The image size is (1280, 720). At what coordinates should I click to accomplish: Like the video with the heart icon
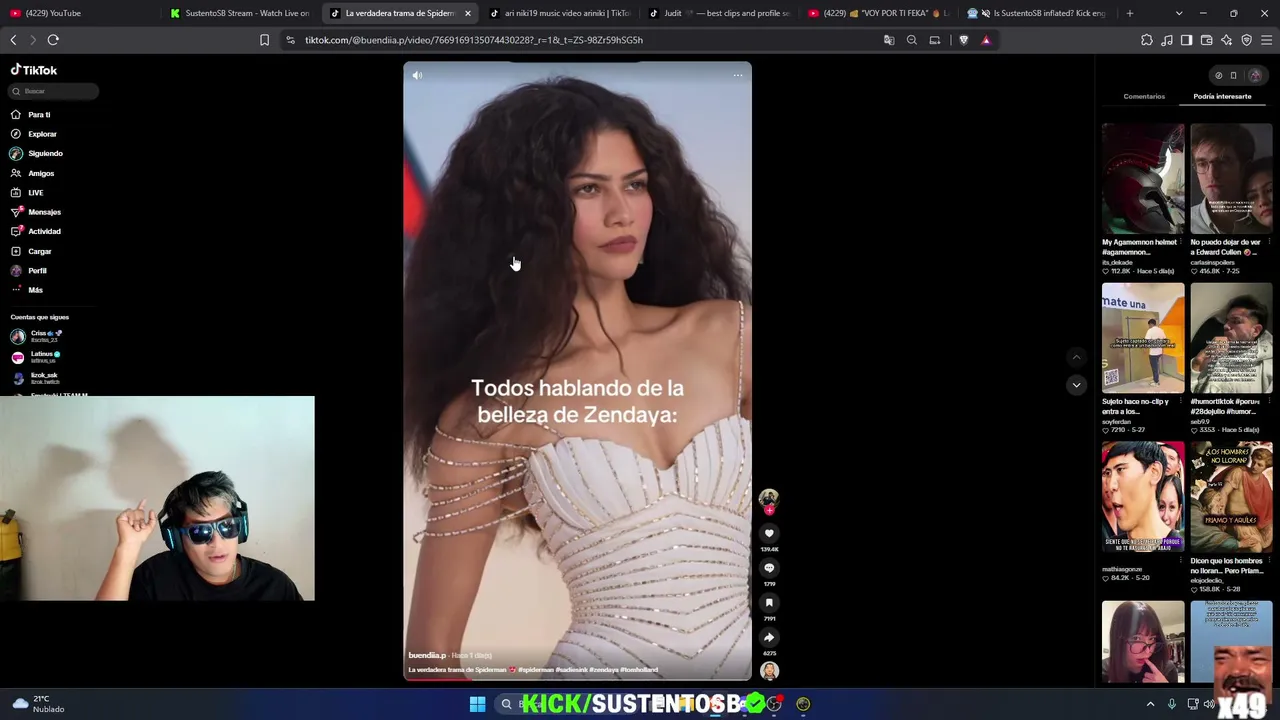769,533
